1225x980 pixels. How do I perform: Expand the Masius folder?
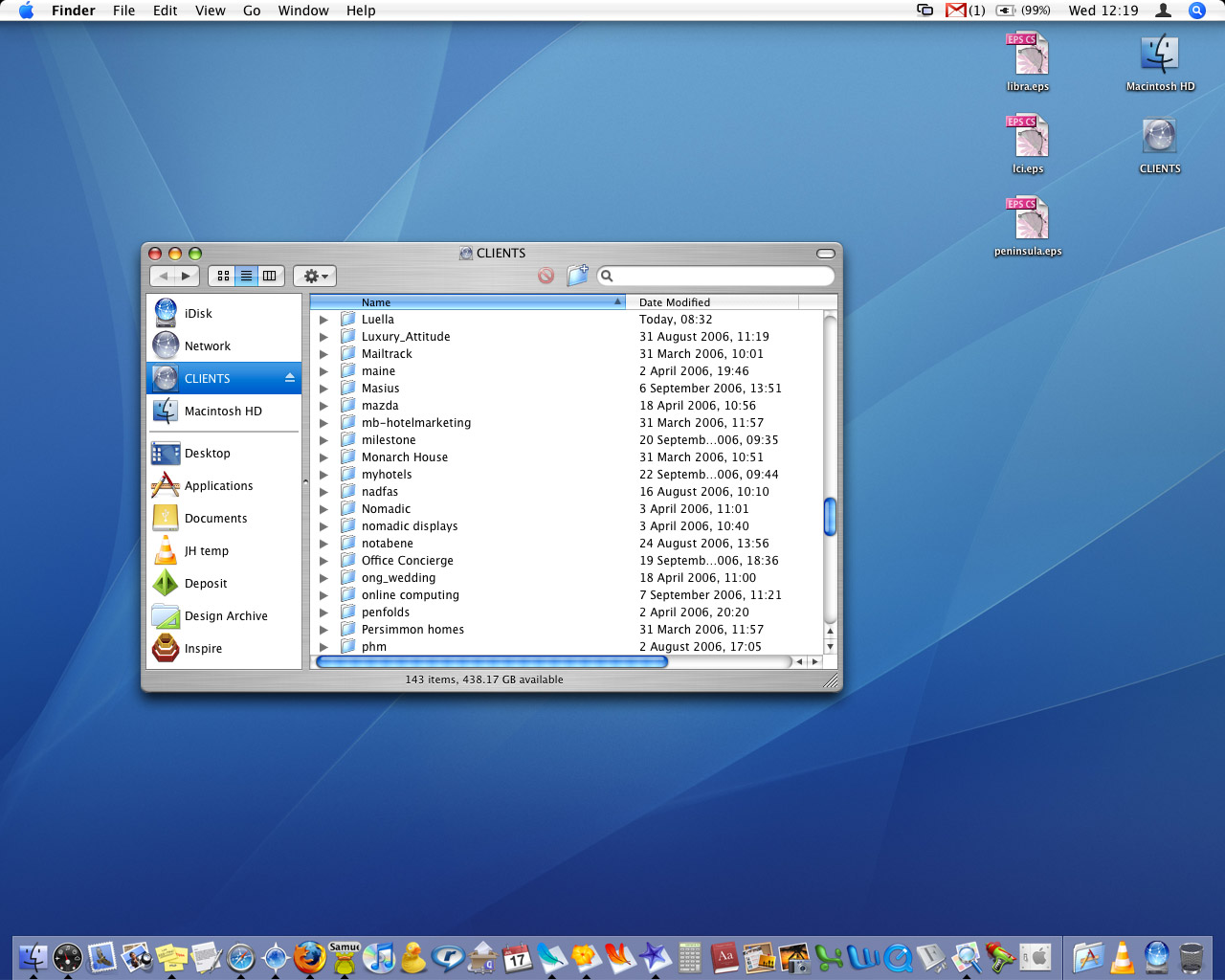[x=323, y=389]
